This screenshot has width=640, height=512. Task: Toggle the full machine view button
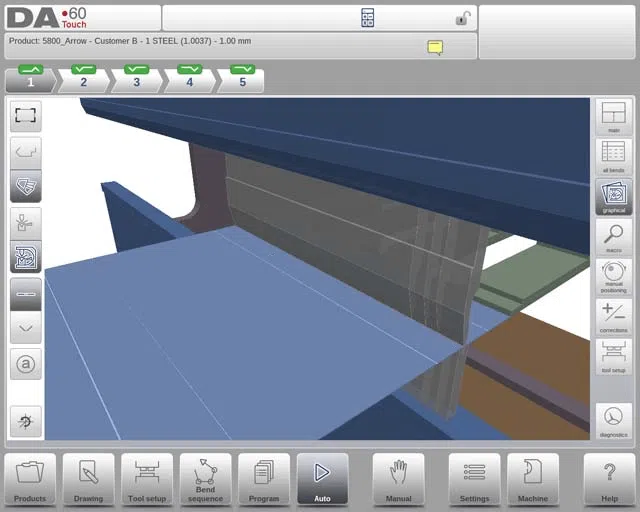coord(26,257)
